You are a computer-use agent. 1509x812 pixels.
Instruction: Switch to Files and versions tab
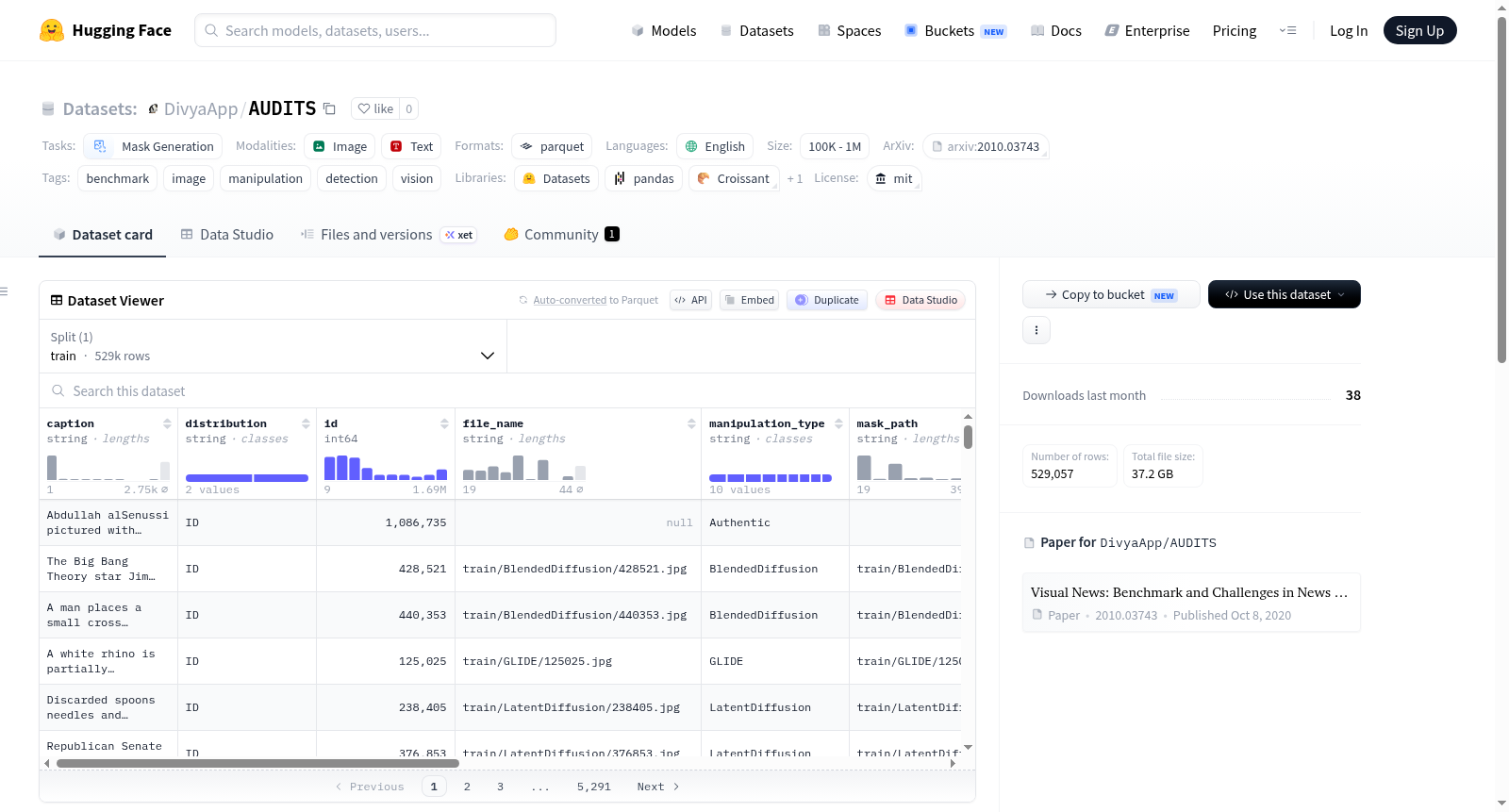click(389, 235)
